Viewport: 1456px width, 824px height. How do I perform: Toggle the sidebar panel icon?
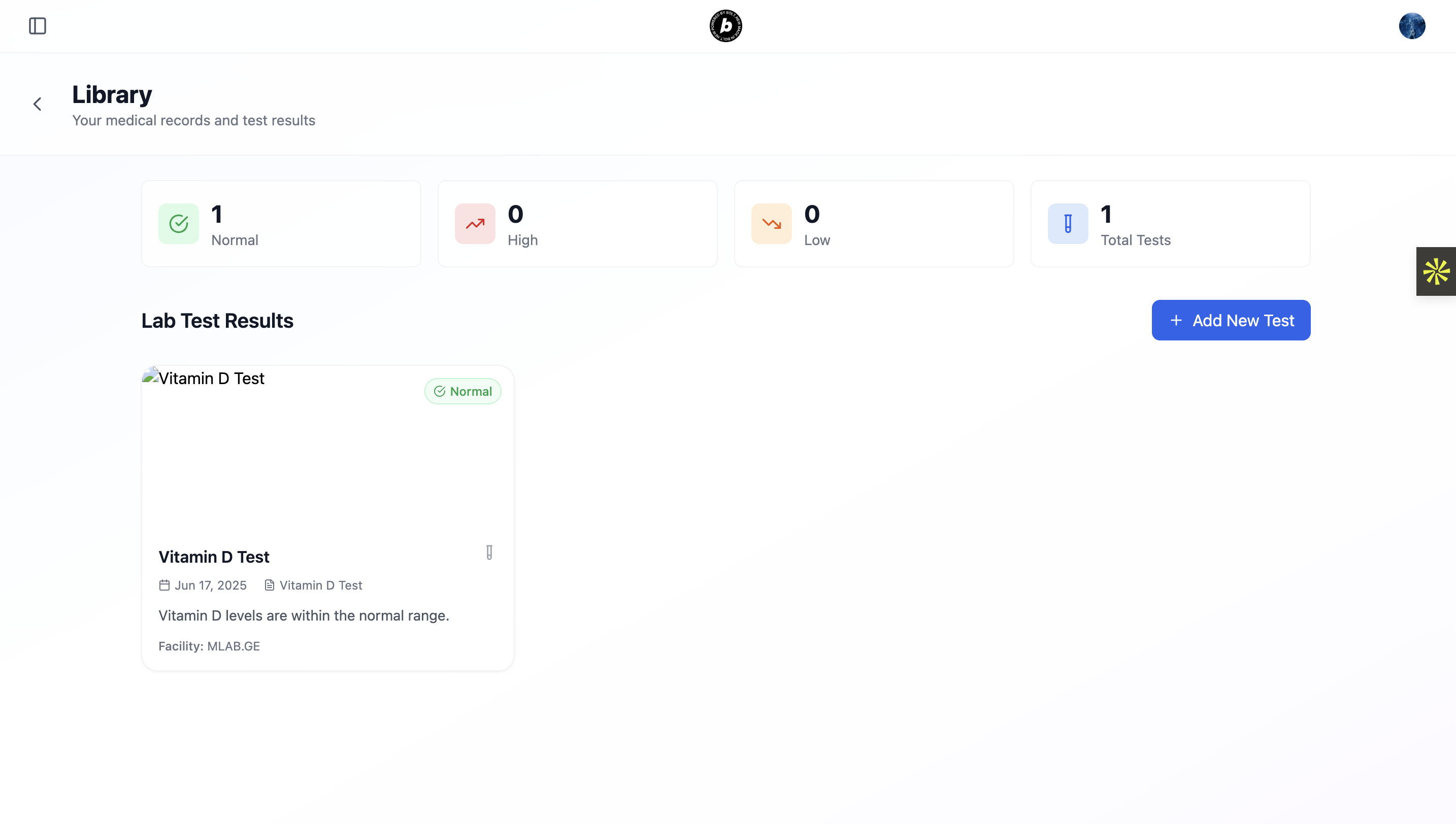point(38,26)
